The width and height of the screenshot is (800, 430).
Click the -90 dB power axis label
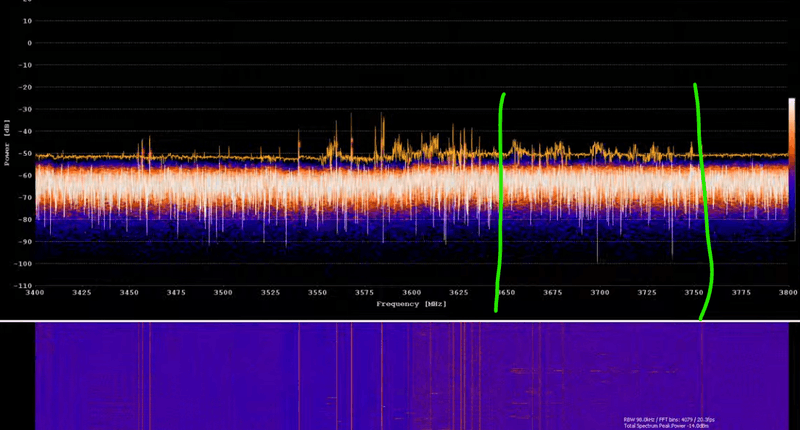coord(25,241)
